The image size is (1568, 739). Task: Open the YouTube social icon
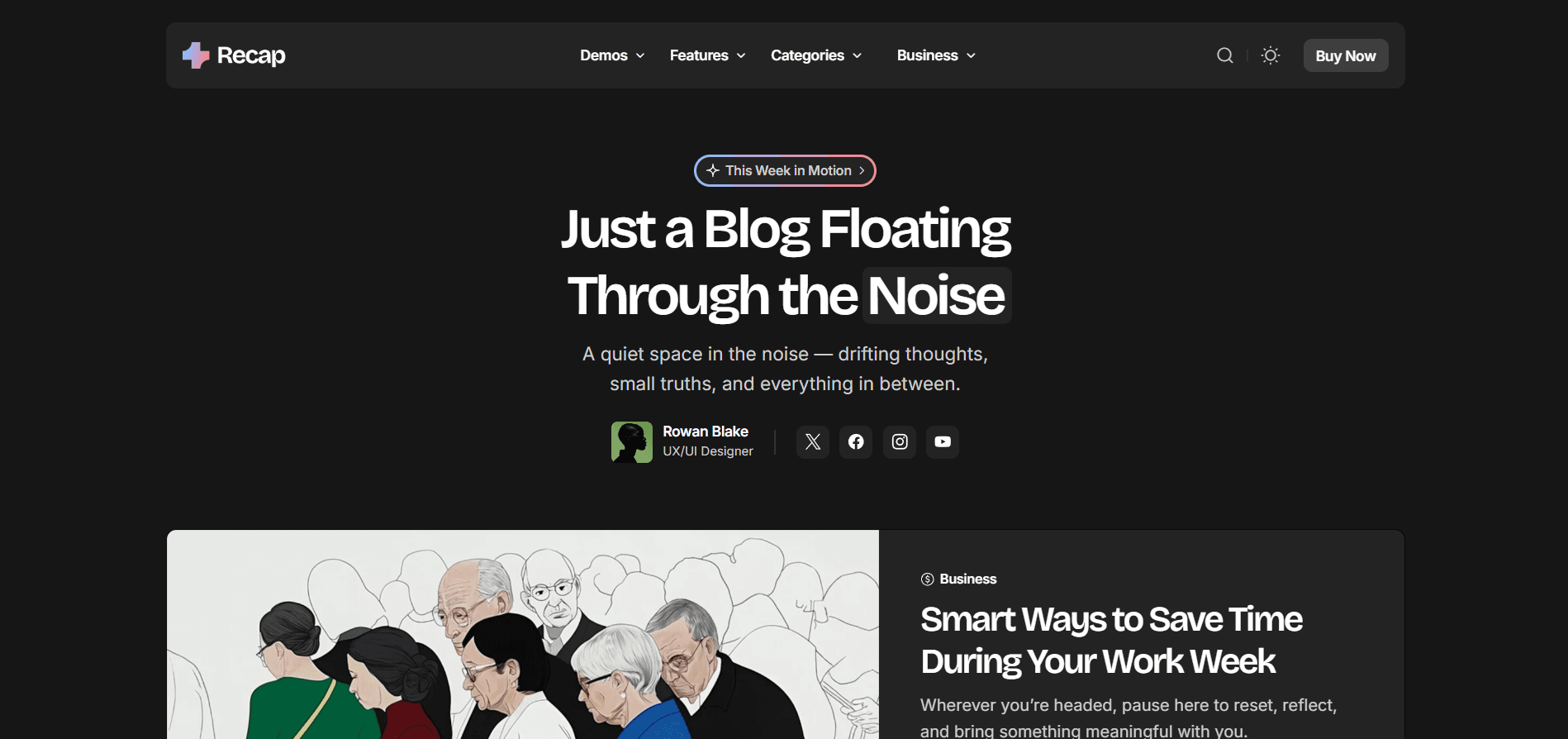(x=943, y=441)
